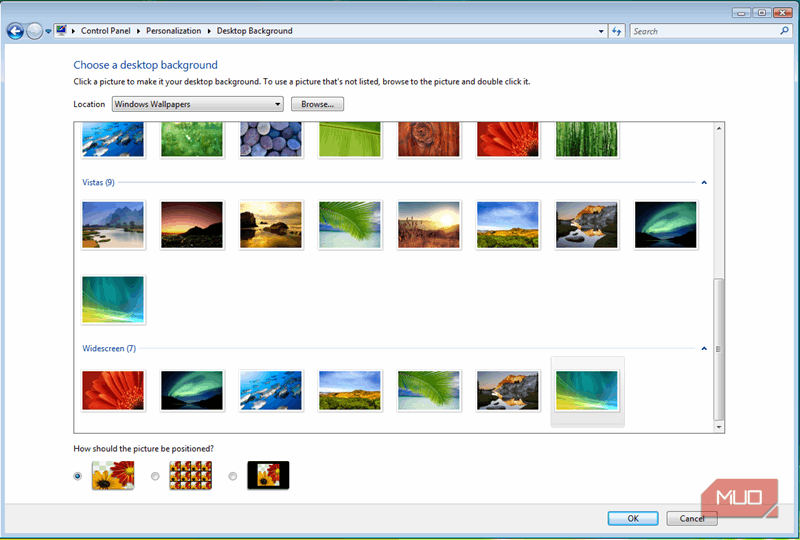
Task: Go to Personalization in the breadcrumb
Action: (x=174, y=31)
